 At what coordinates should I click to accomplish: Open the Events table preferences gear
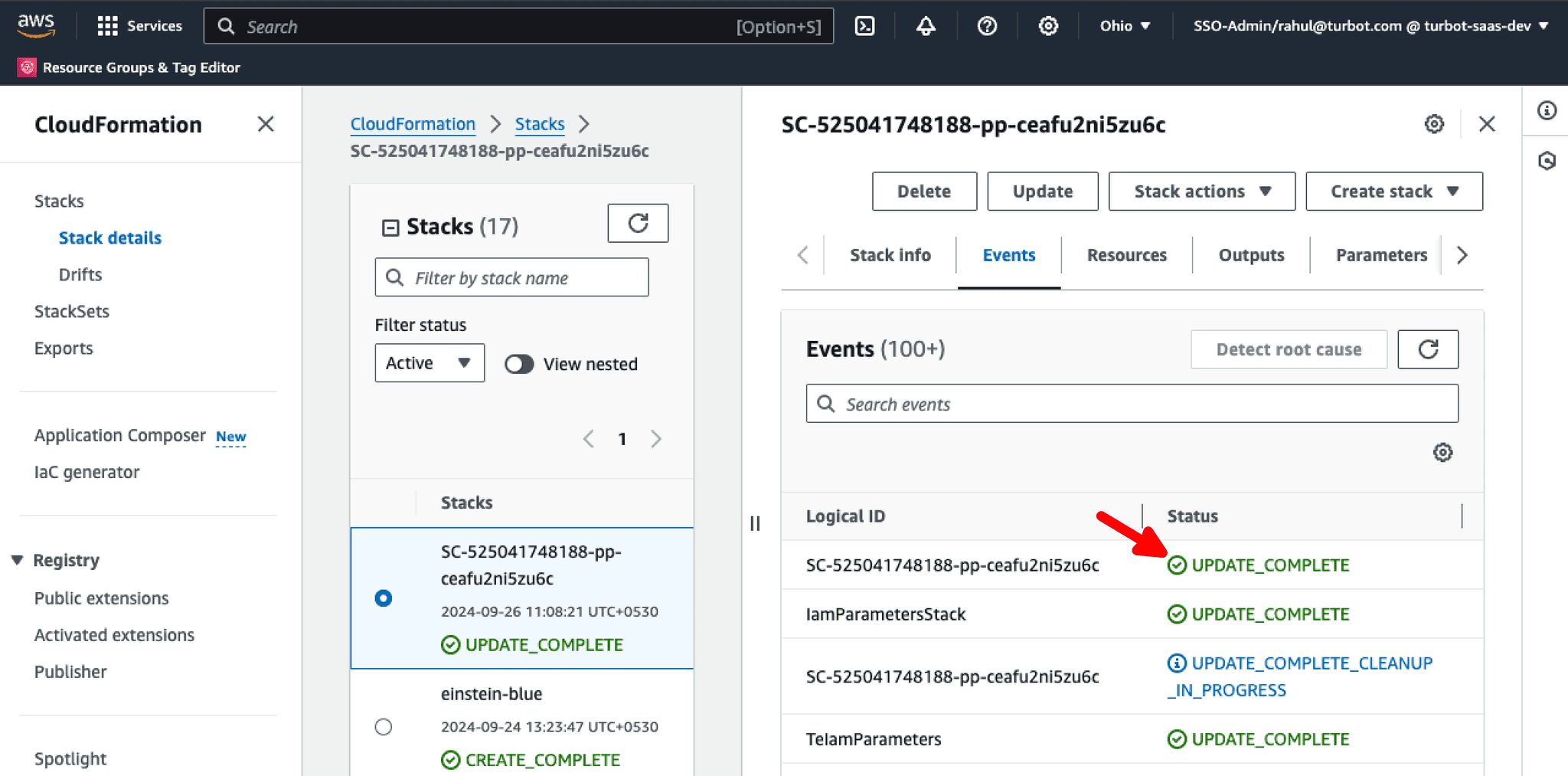(x=1443, y=453)
